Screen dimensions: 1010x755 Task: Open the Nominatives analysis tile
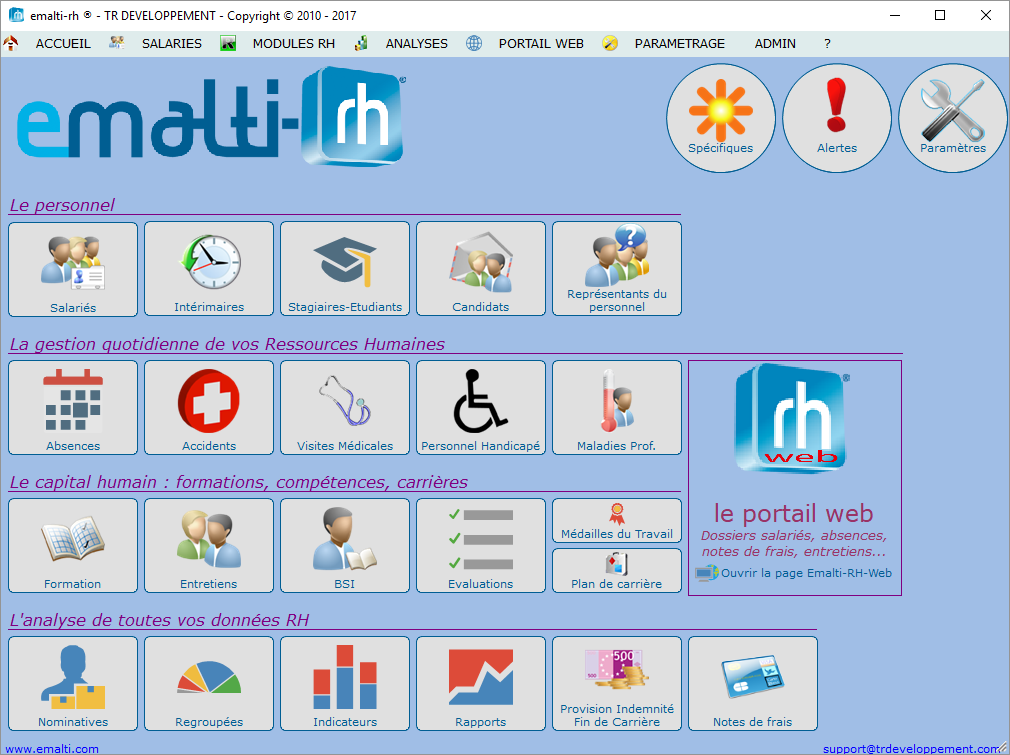coord(73,683)
